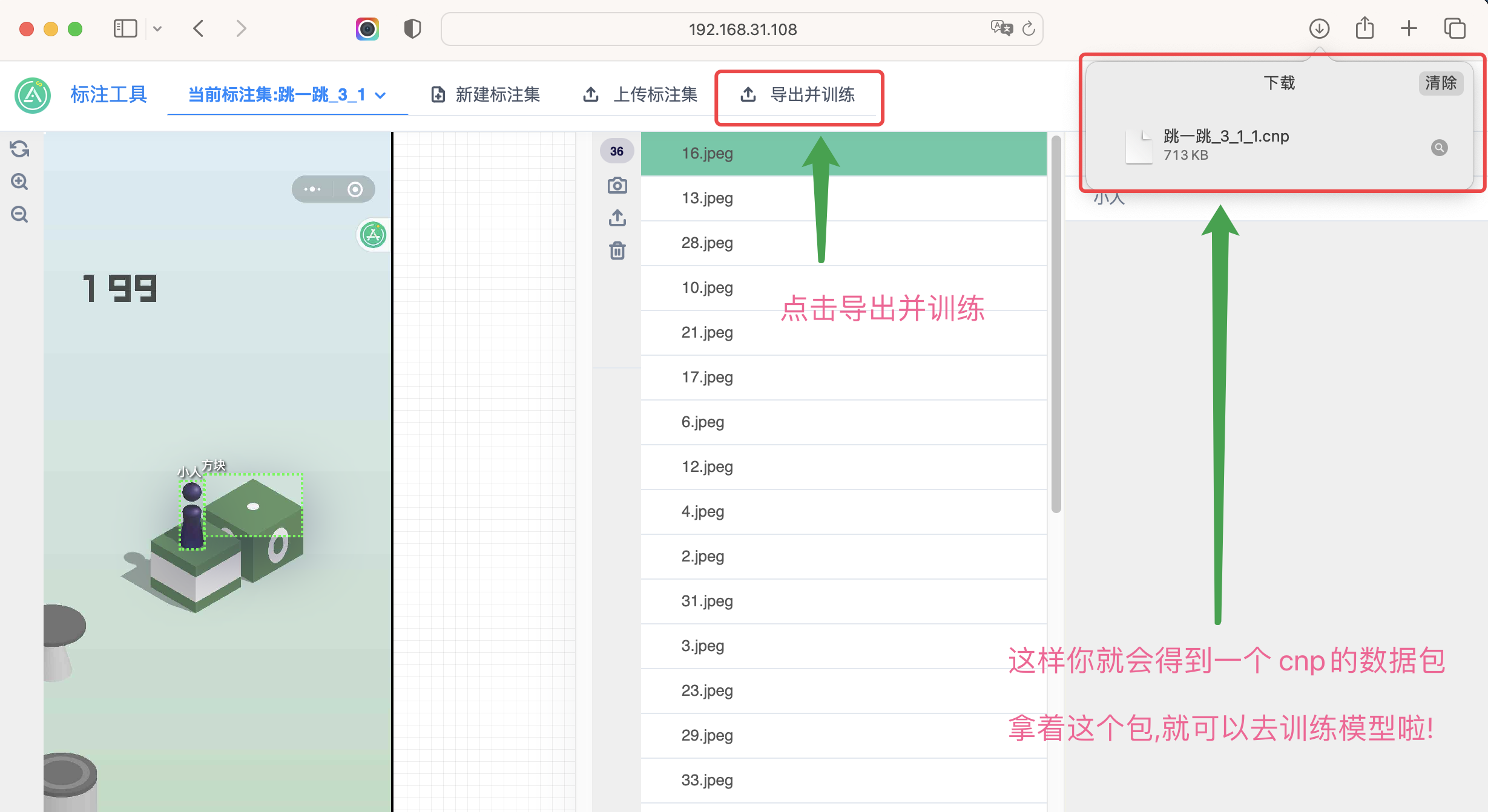This screenshot has width=1488, height=812.
Task: Zoom in with the magnifier plus icon
Action: click(19, 182)
